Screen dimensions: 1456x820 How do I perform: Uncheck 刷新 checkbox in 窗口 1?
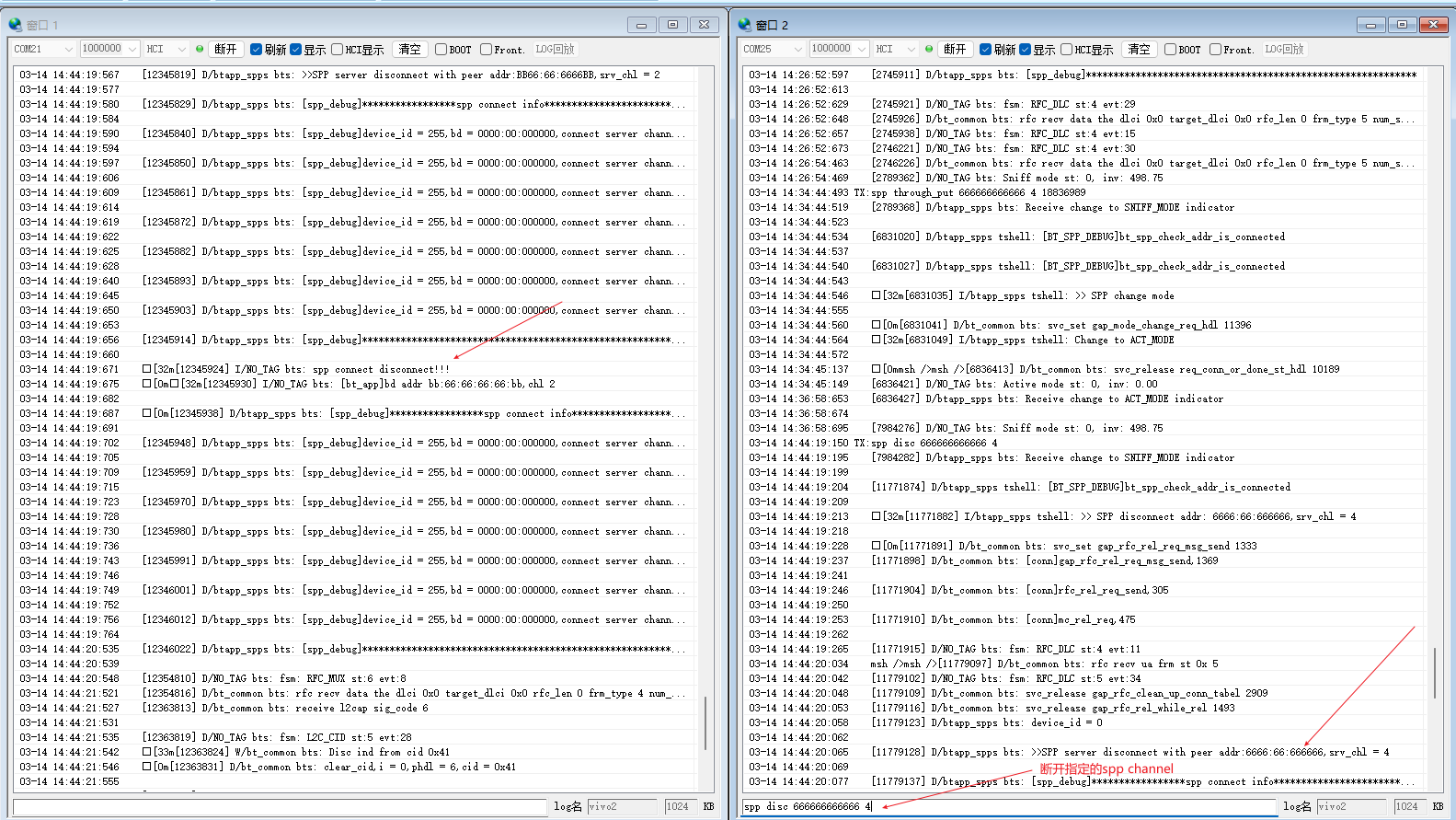257,50
